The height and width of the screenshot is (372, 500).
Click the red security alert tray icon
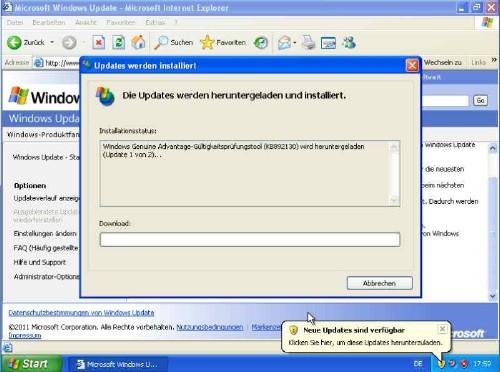coord(463,364)
